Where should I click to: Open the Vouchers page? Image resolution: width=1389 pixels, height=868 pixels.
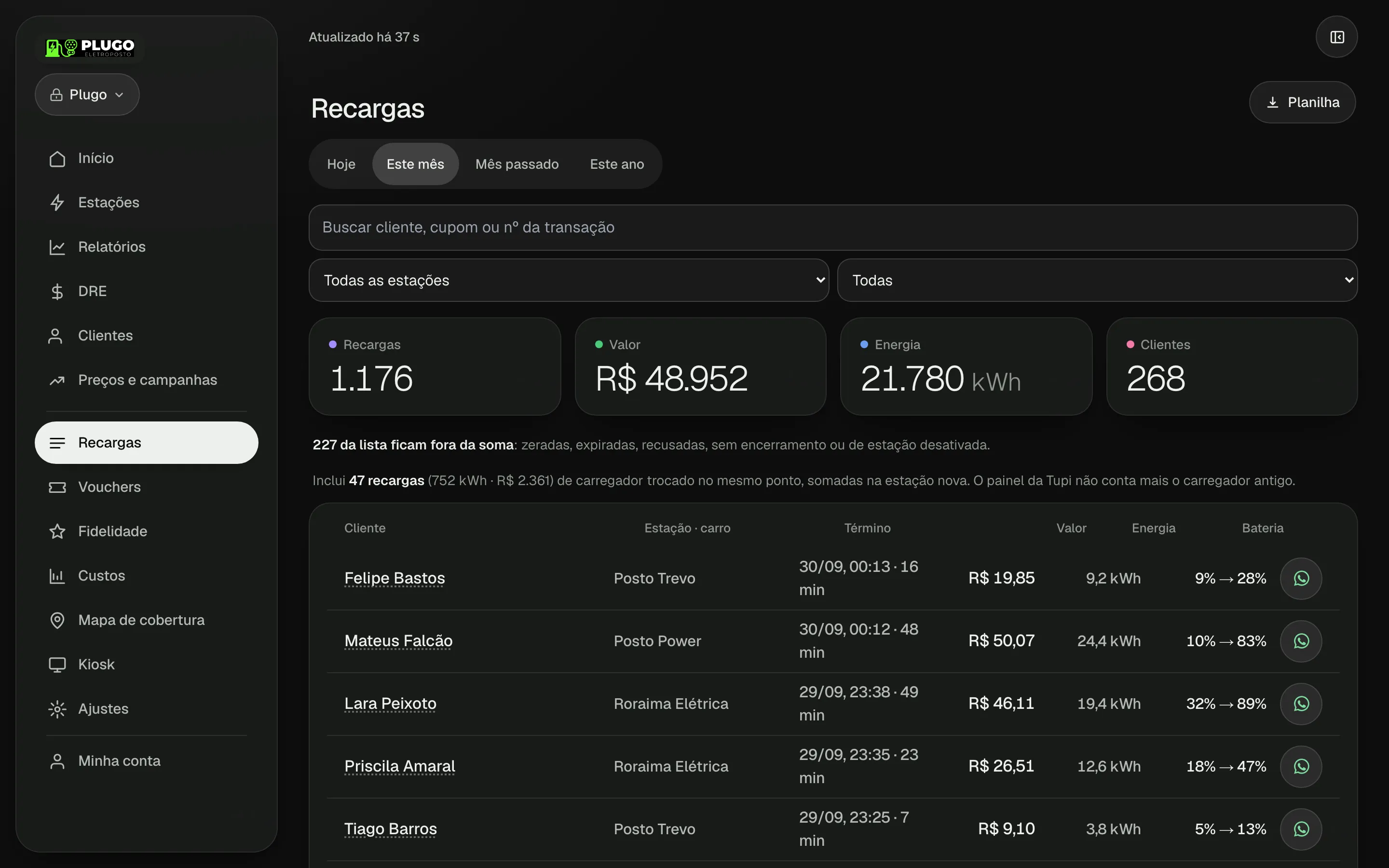tap(146, 487)
